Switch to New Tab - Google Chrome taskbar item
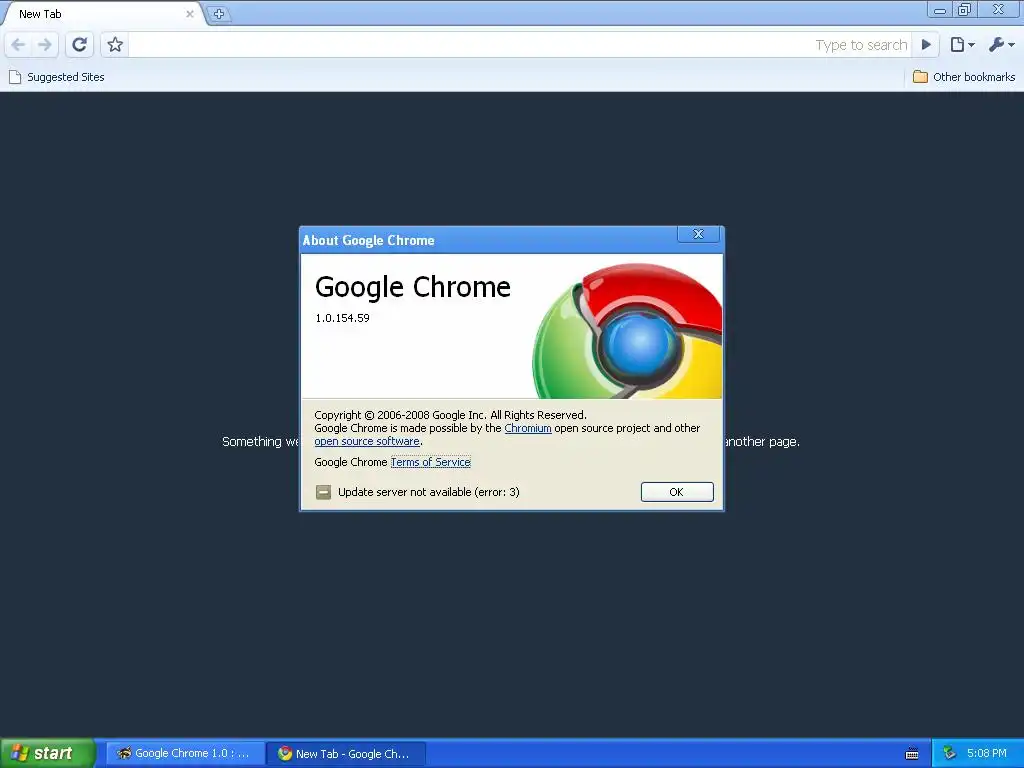Screen dimensions: 1024x768 (346, 753)
